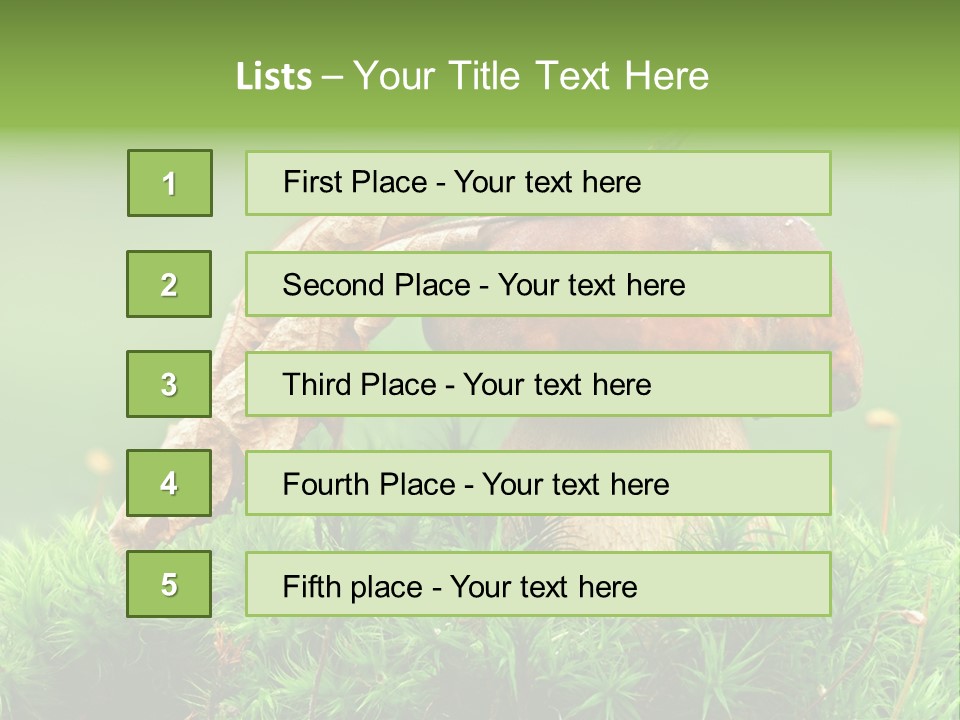Click the words 'Your text here' in First Place
Viewport: 960px width, 720px height.
click(547, 182)
